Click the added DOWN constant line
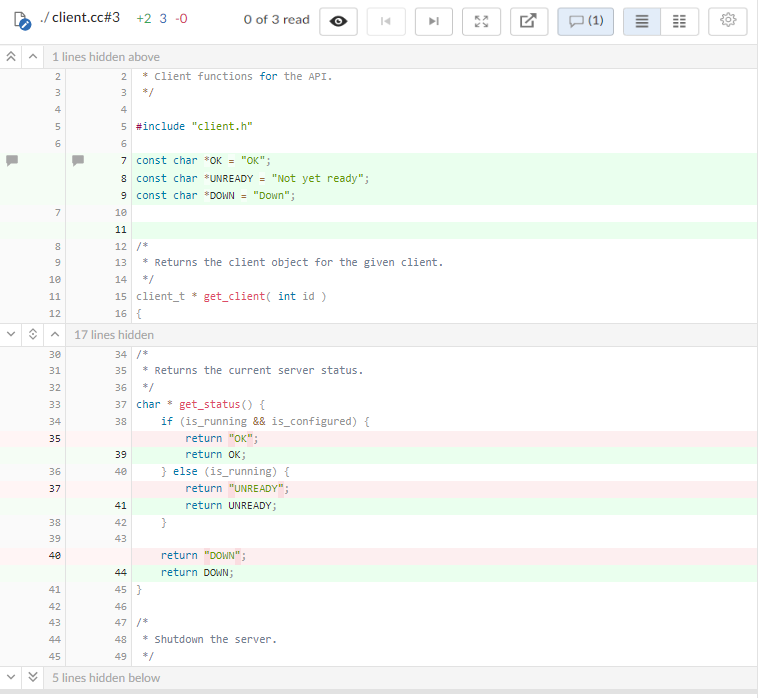 coord(444,196)
